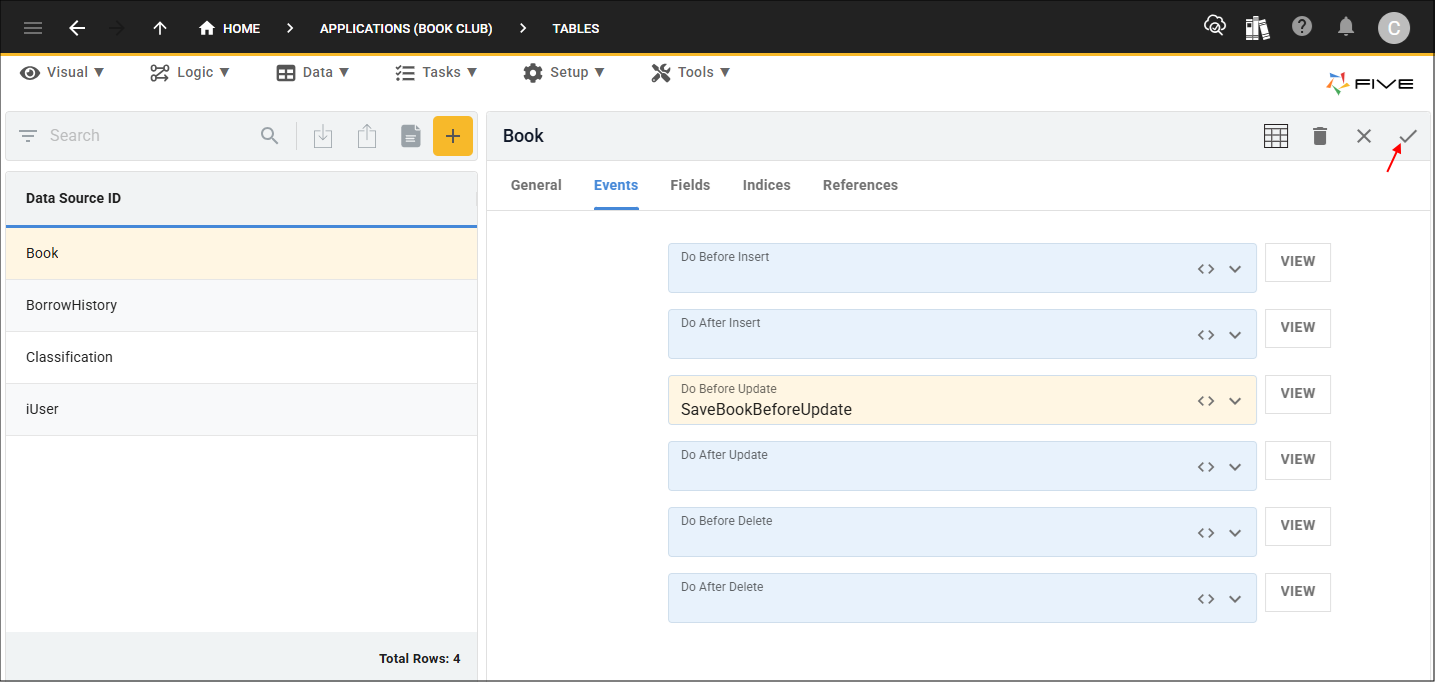Click the TABLES breadcrumb
This screenshot has height=682, width=1435.
(576, 28)
